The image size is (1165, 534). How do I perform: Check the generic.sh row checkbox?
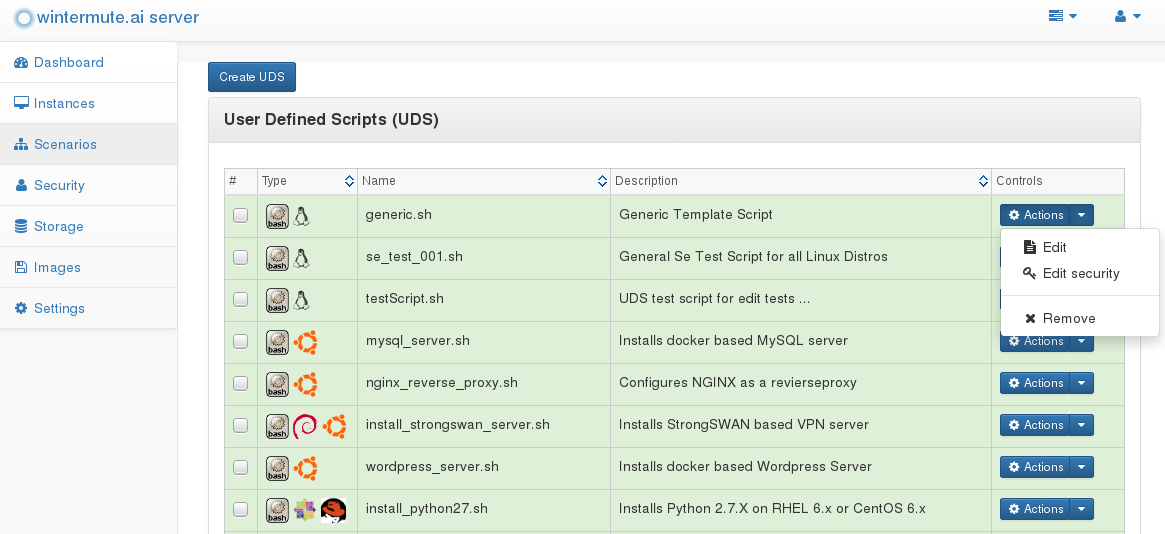[240, 215]
